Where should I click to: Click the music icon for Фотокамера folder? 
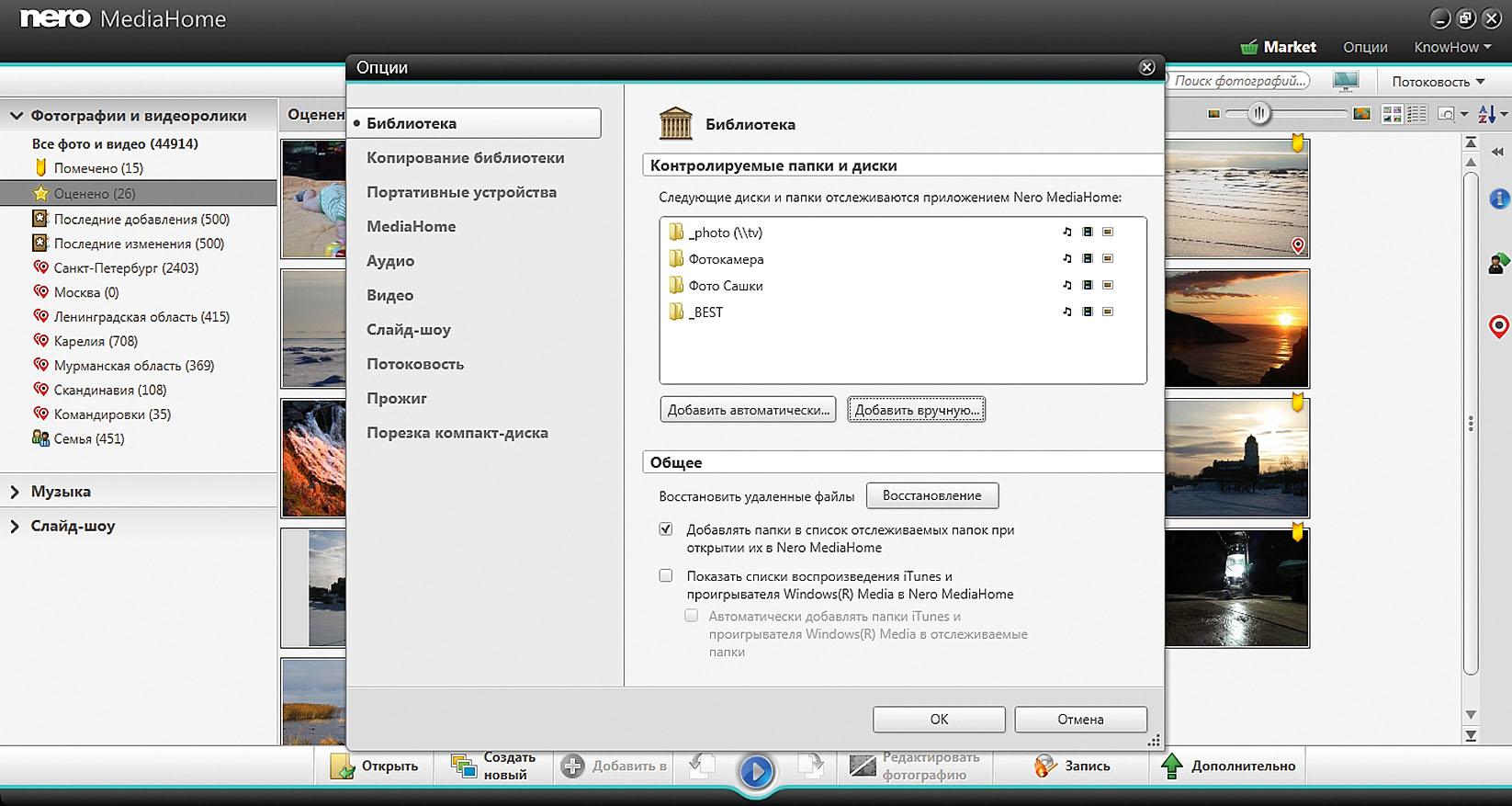point(1066,259)
